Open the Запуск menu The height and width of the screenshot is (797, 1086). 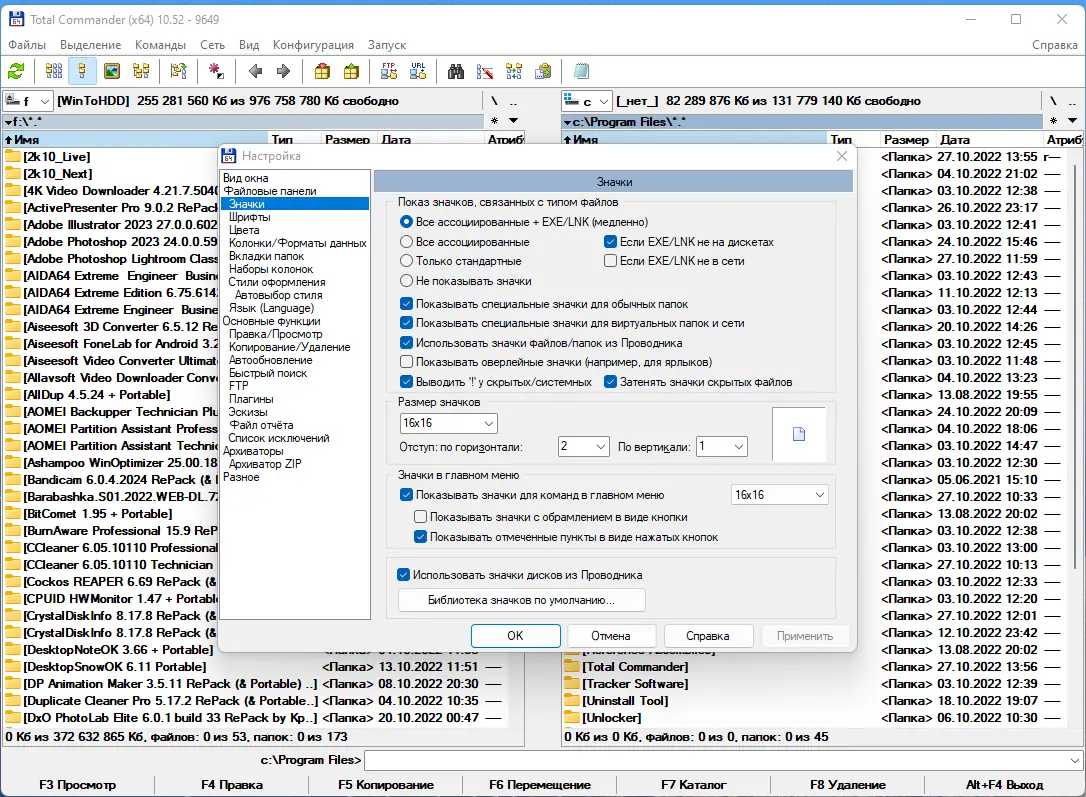[x=386, y=45]
